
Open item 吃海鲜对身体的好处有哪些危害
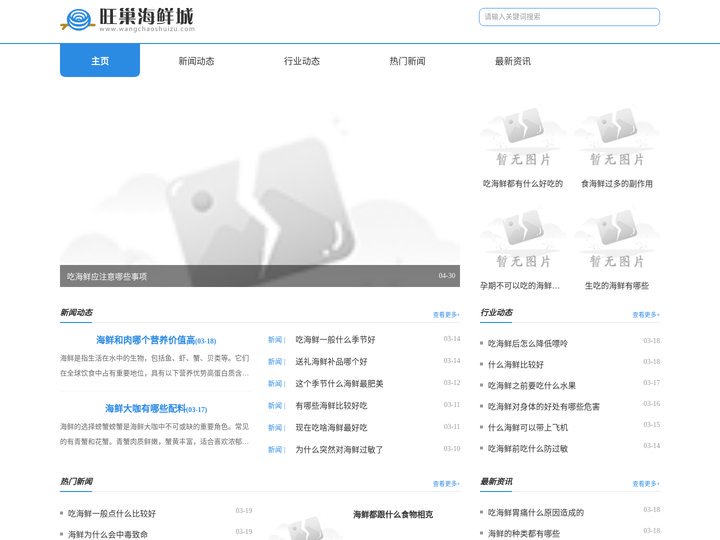coord(544,407)
